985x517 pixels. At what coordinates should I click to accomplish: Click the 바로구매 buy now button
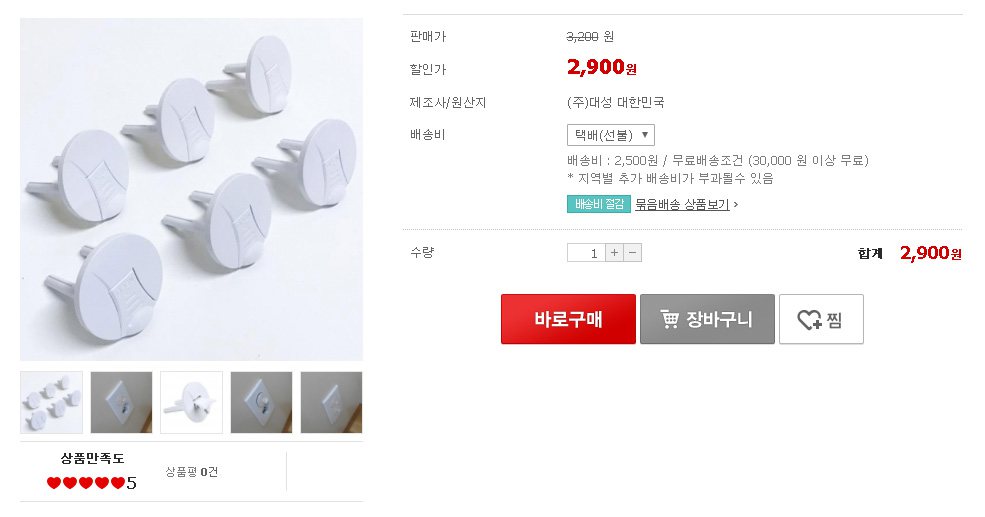point(568,319)
